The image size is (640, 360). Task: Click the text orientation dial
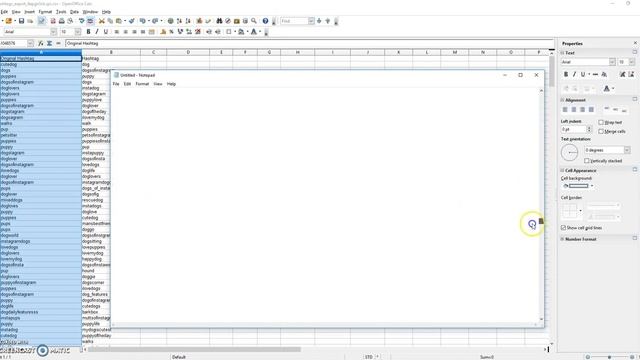pos(569,153)
